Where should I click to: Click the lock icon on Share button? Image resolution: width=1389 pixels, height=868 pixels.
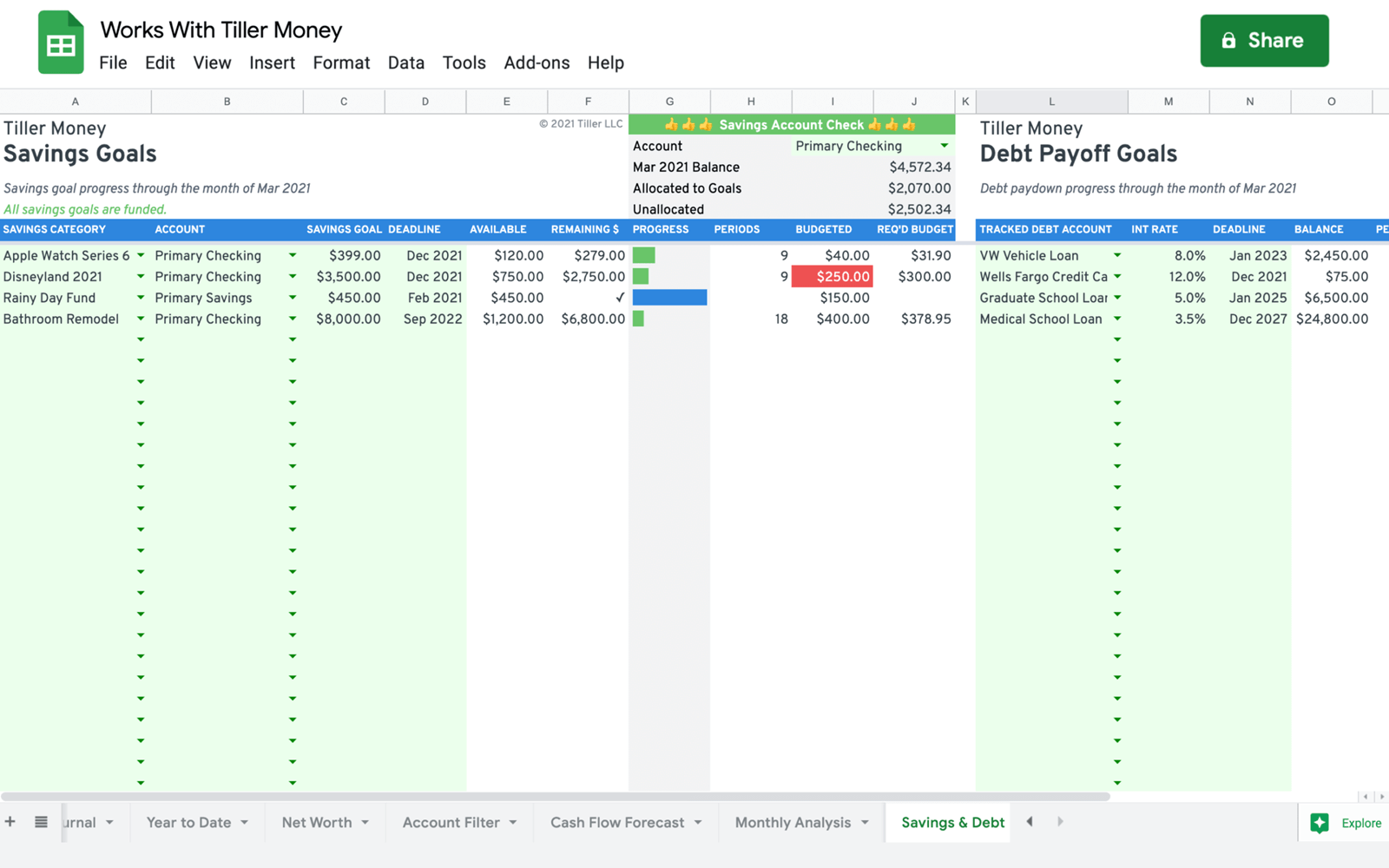coord(1228,41)
